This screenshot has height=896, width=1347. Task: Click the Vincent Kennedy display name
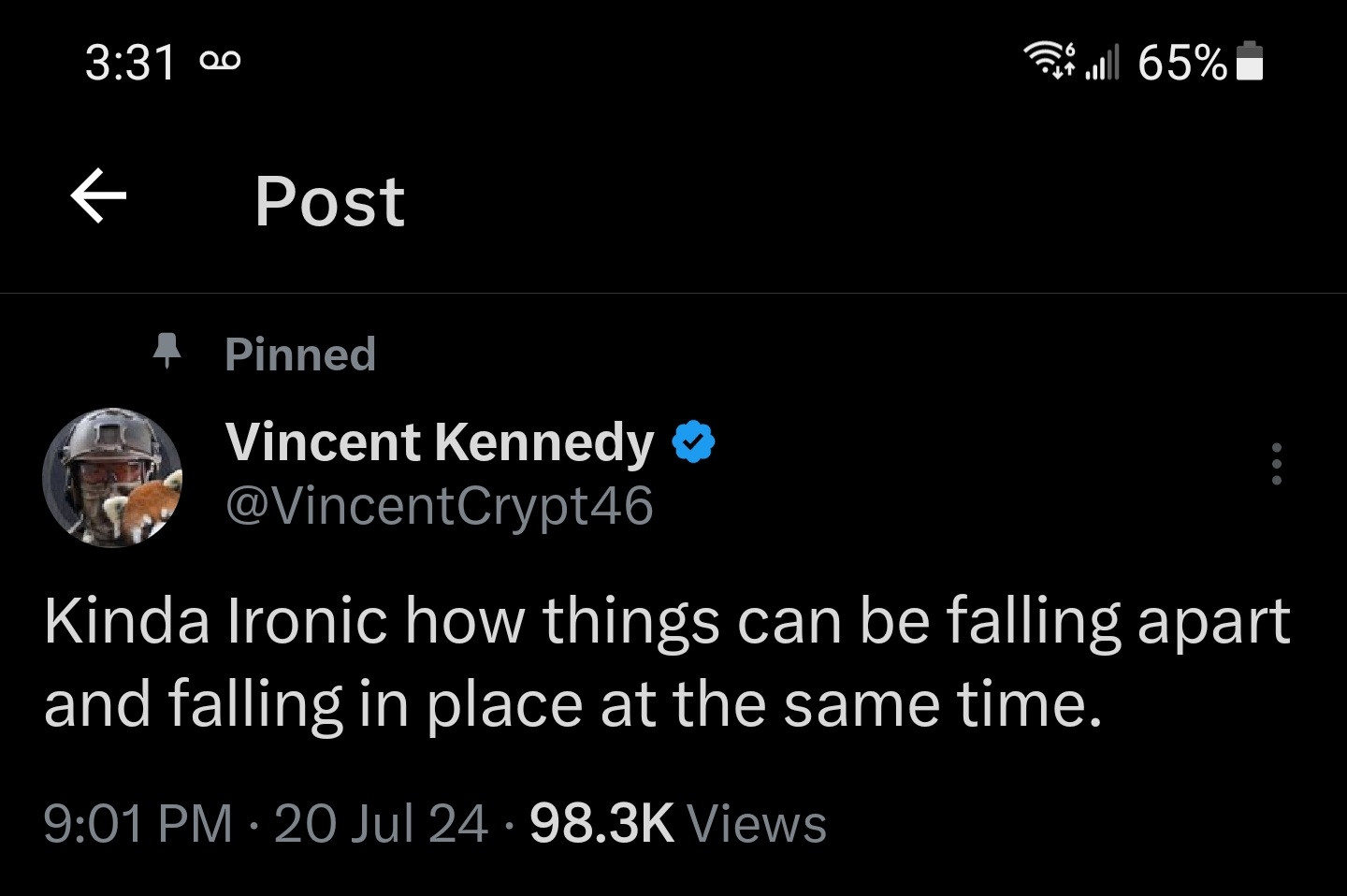(440, 441)
